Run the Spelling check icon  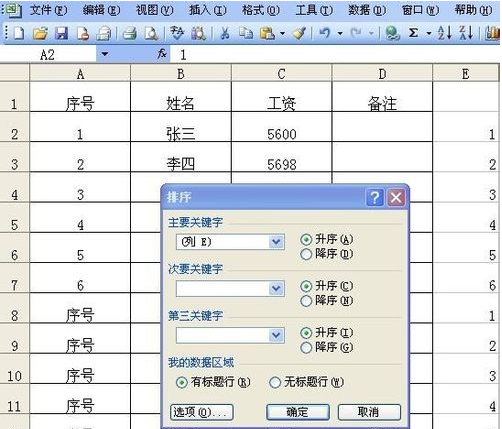(x=177, y=33)
